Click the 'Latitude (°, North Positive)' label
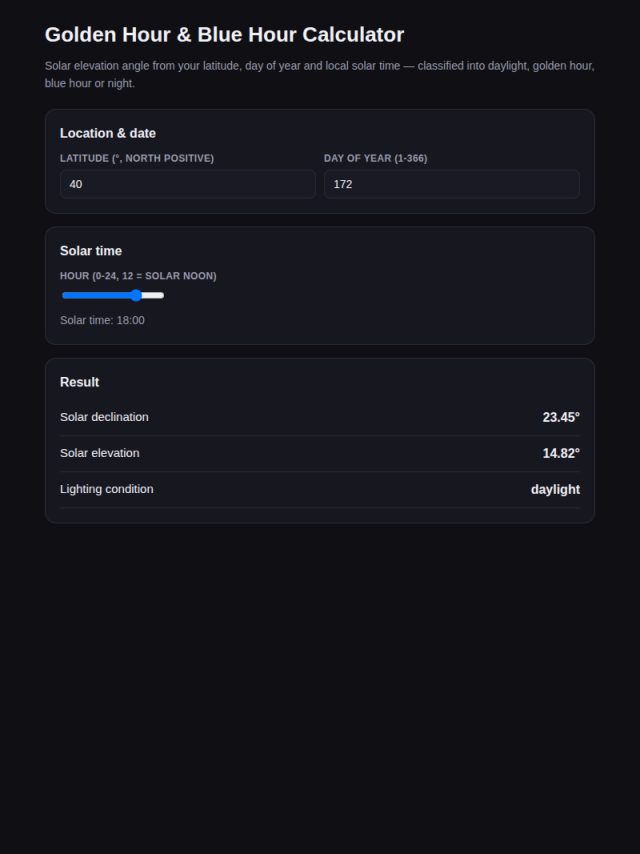Image resolution: width=640 pixels, height=854 pixels. 137,158
